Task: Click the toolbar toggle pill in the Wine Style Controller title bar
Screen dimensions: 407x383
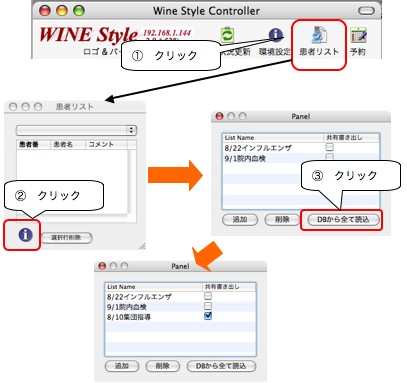Action: 366,11
